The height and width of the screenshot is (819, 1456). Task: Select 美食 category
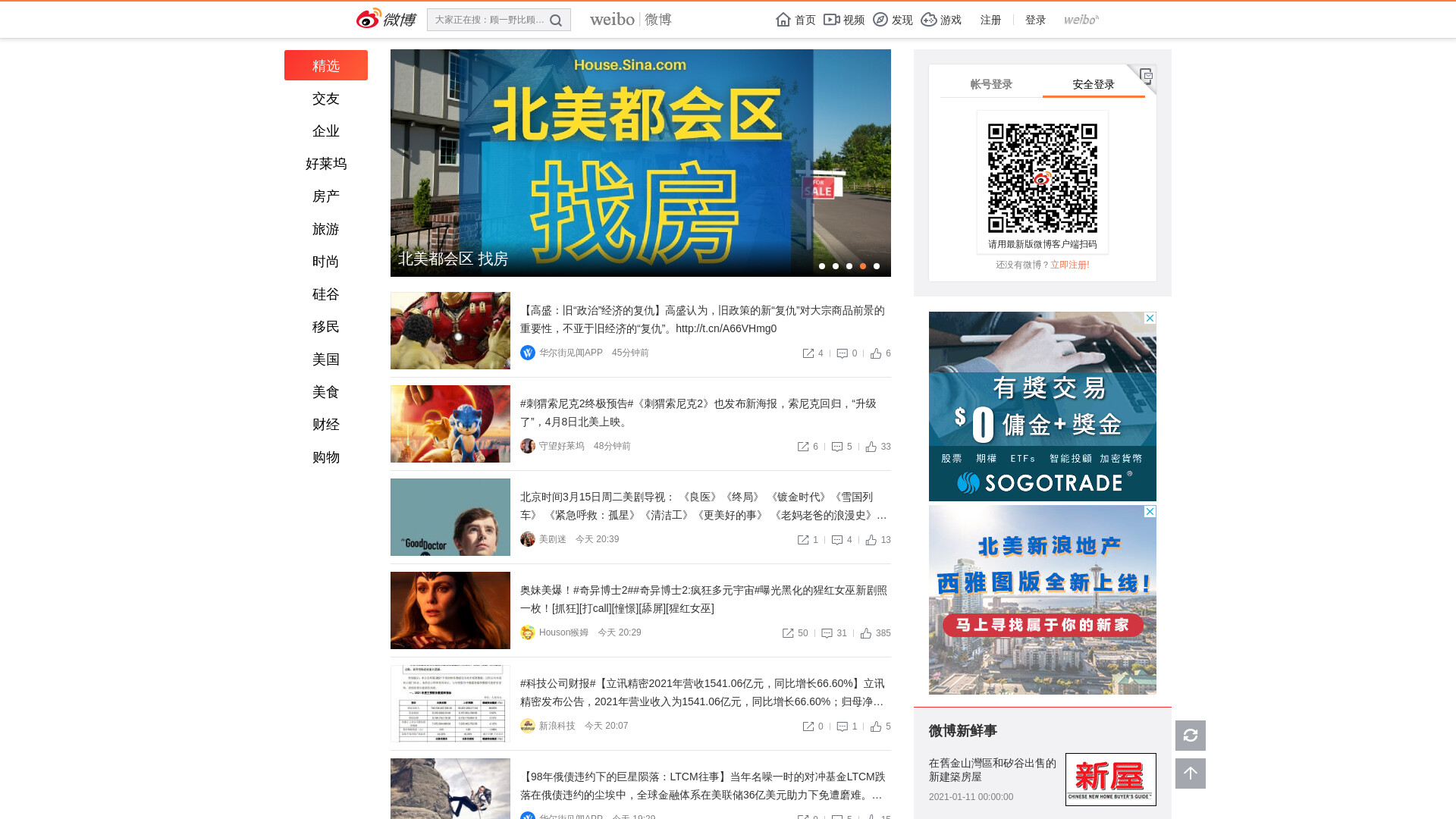coord(326,392)
